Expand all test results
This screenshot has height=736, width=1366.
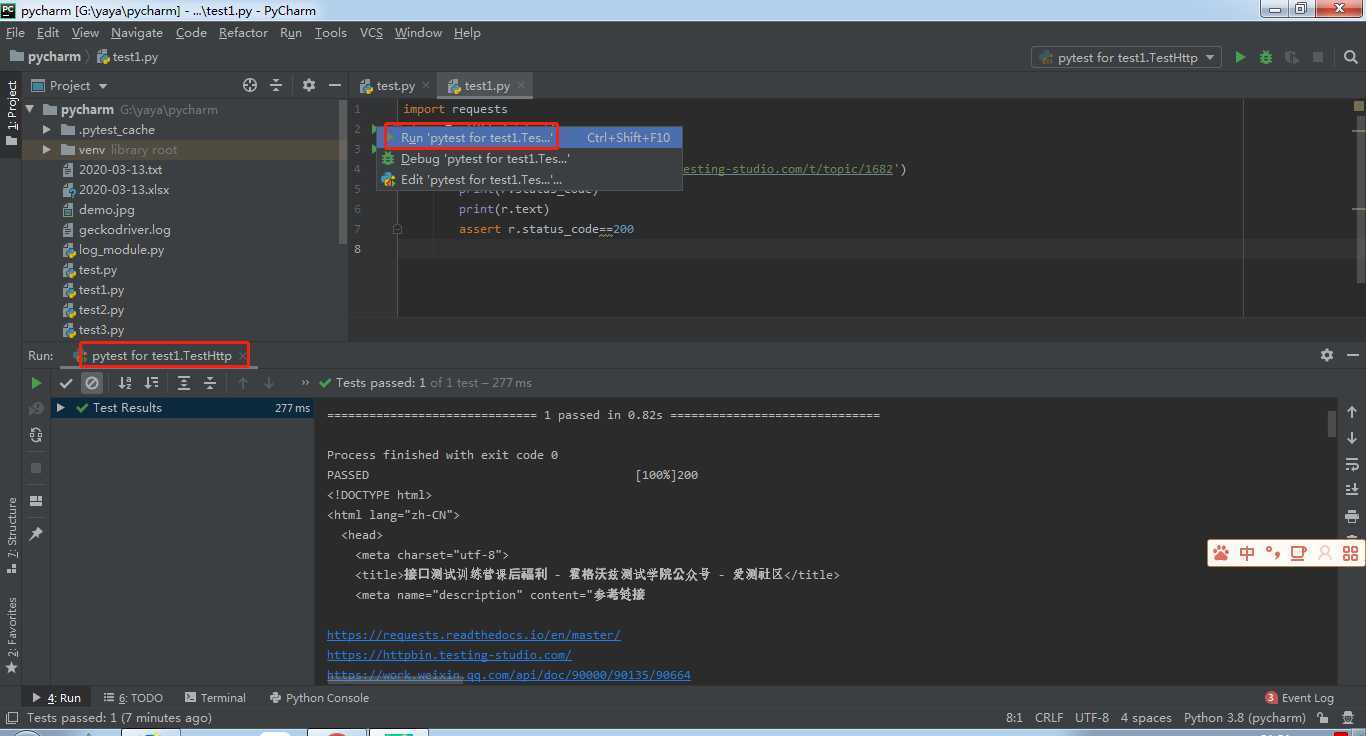click(x=184, y=383)
